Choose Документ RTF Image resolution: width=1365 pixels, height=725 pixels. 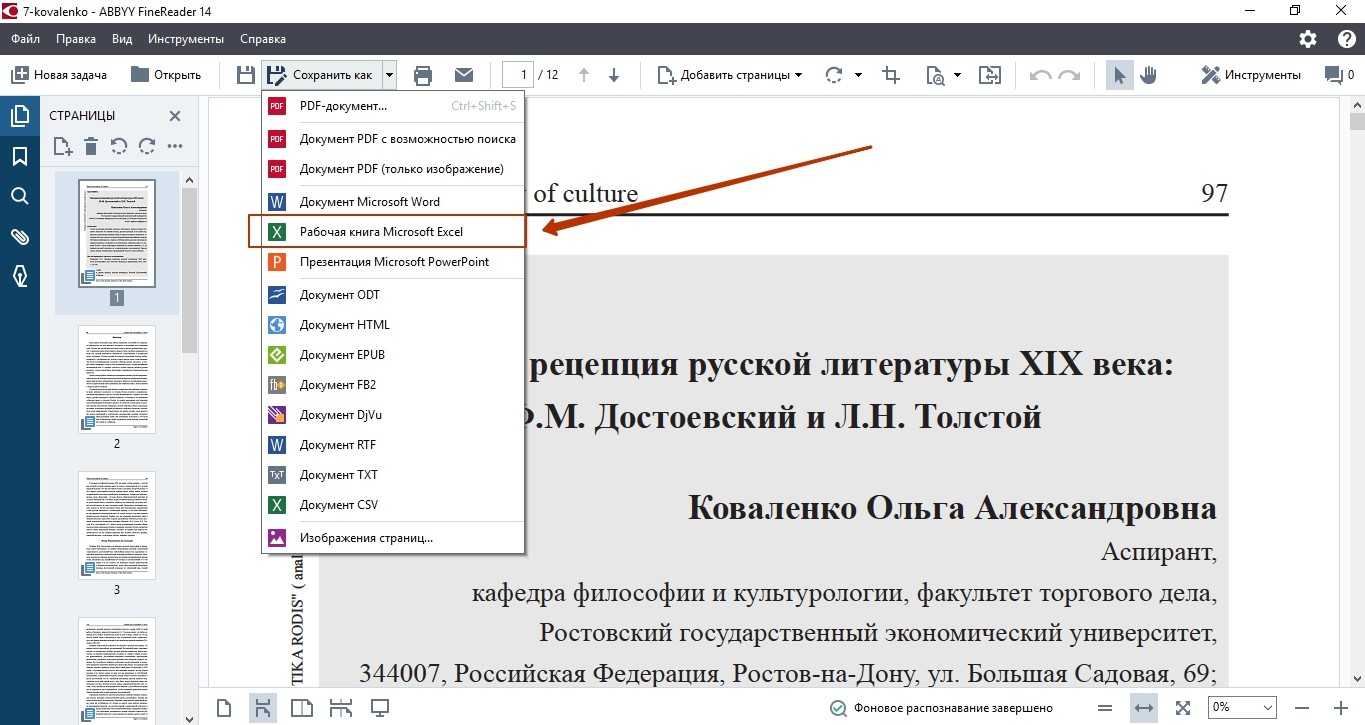(x=393, y=445)
